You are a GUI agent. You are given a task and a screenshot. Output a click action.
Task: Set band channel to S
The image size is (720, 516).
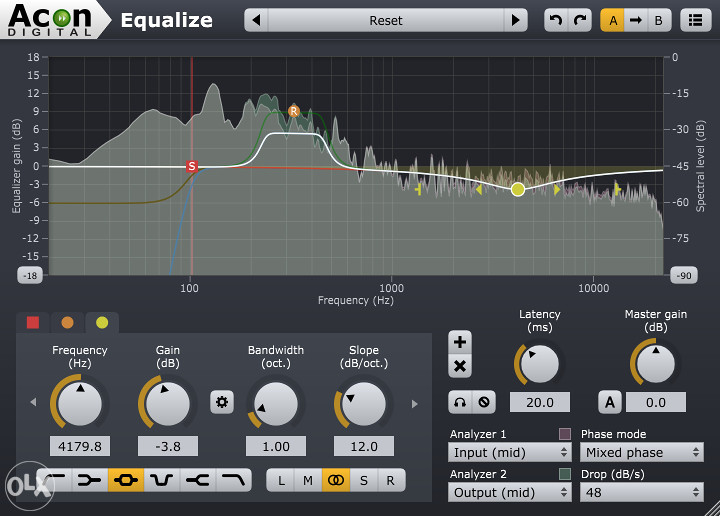point(364,480)
